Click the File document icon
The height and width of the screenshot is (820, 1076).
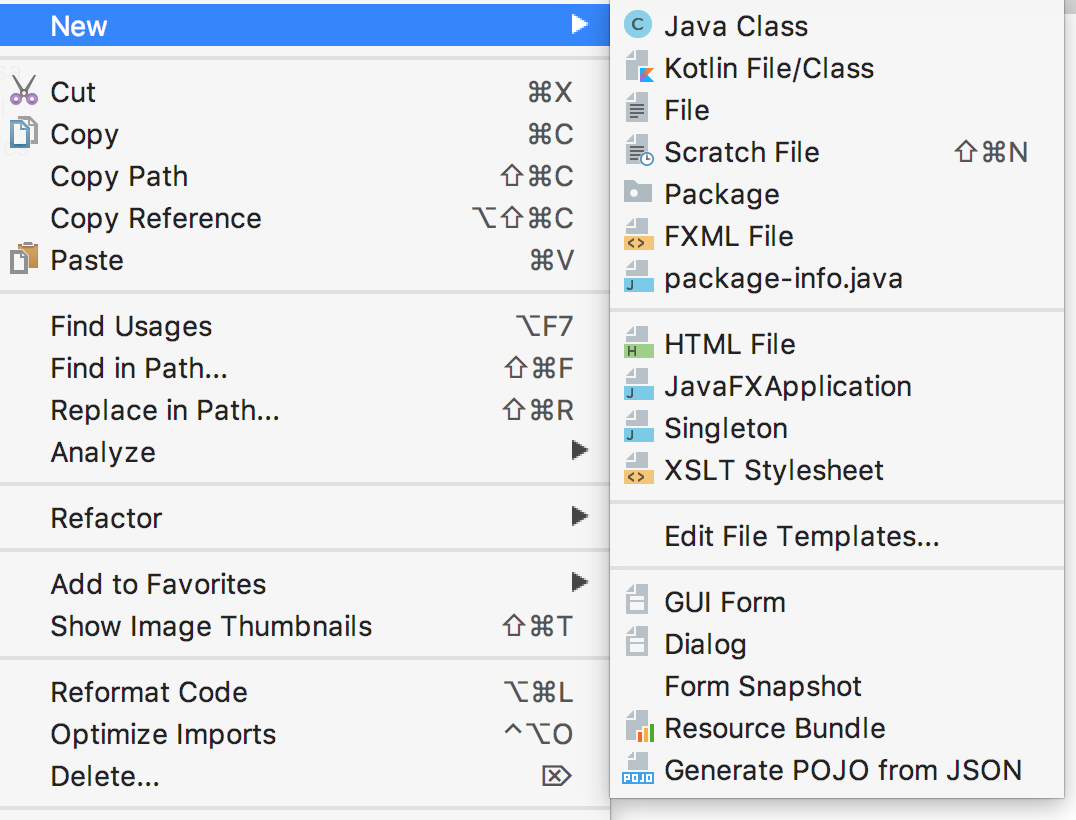(x=637, y=109)
